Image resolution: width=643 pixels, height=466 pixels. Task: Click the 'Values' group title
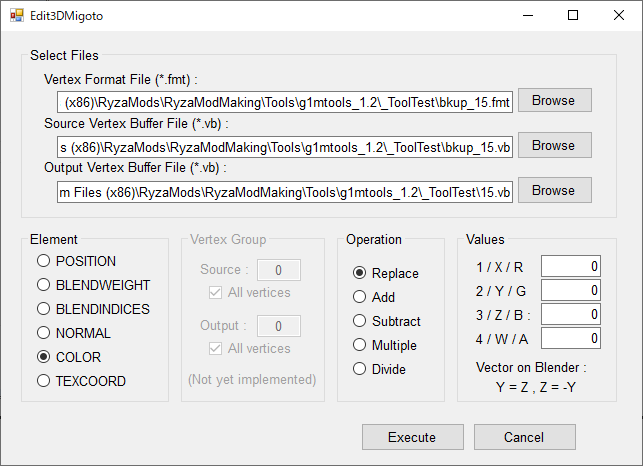[485, 240]
